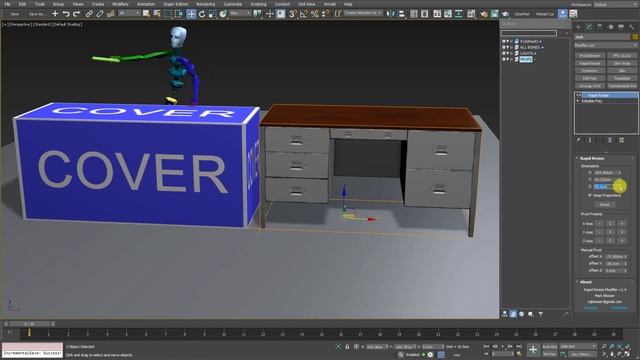
Task: Collapse the About rollout
Action: (x=577, y=282)
